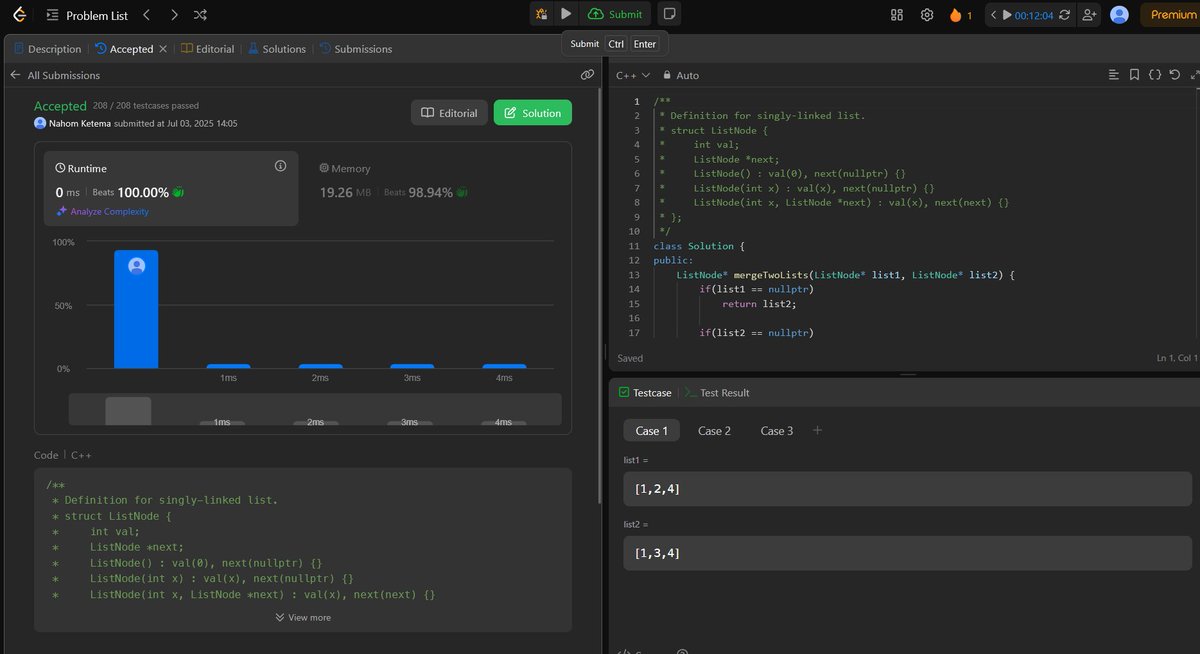View the streak flame counter

pyautogui.click(x=960, y=15)
